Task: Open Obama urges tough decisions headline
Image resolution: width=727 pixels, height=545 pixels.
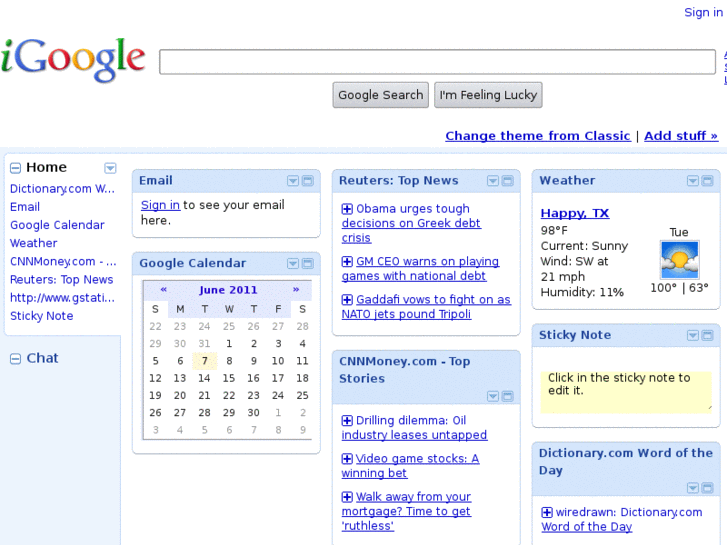Action: tap(411, 224)
